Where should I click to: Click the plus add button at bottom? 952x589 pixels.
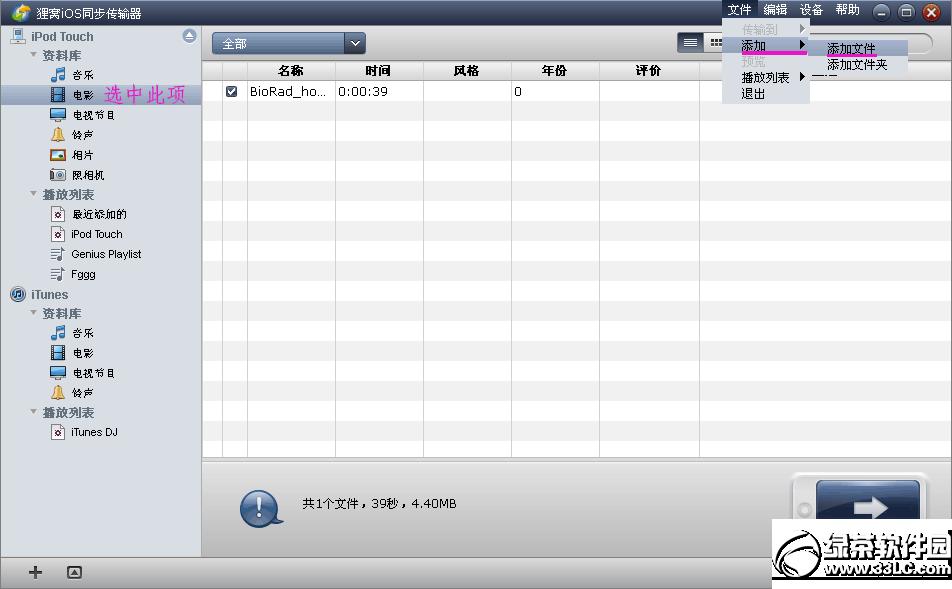coord(35,572)
